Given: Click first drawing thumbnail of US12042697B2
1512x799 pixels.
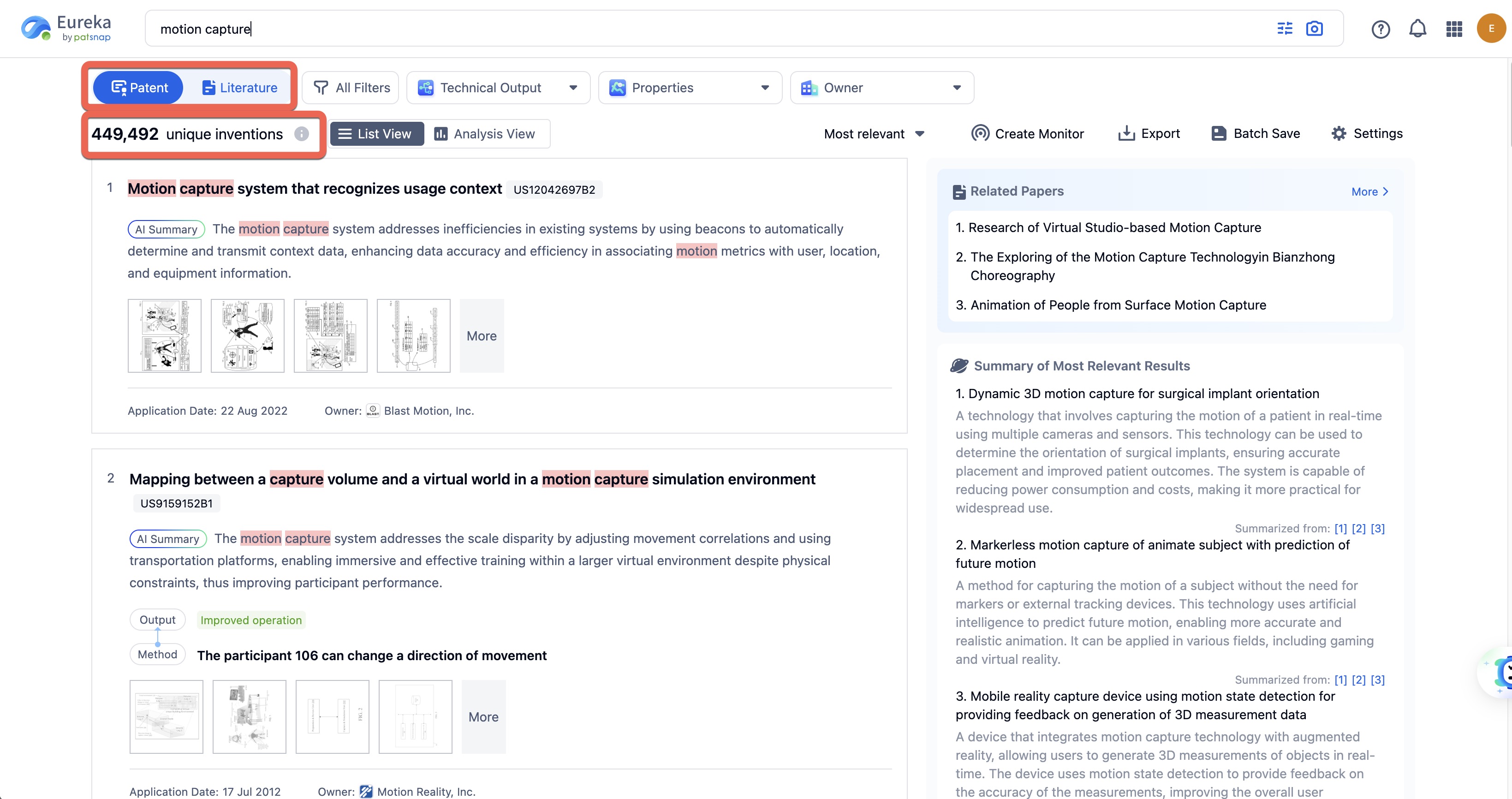Looking at the screenshot, I should click(164, 336).
